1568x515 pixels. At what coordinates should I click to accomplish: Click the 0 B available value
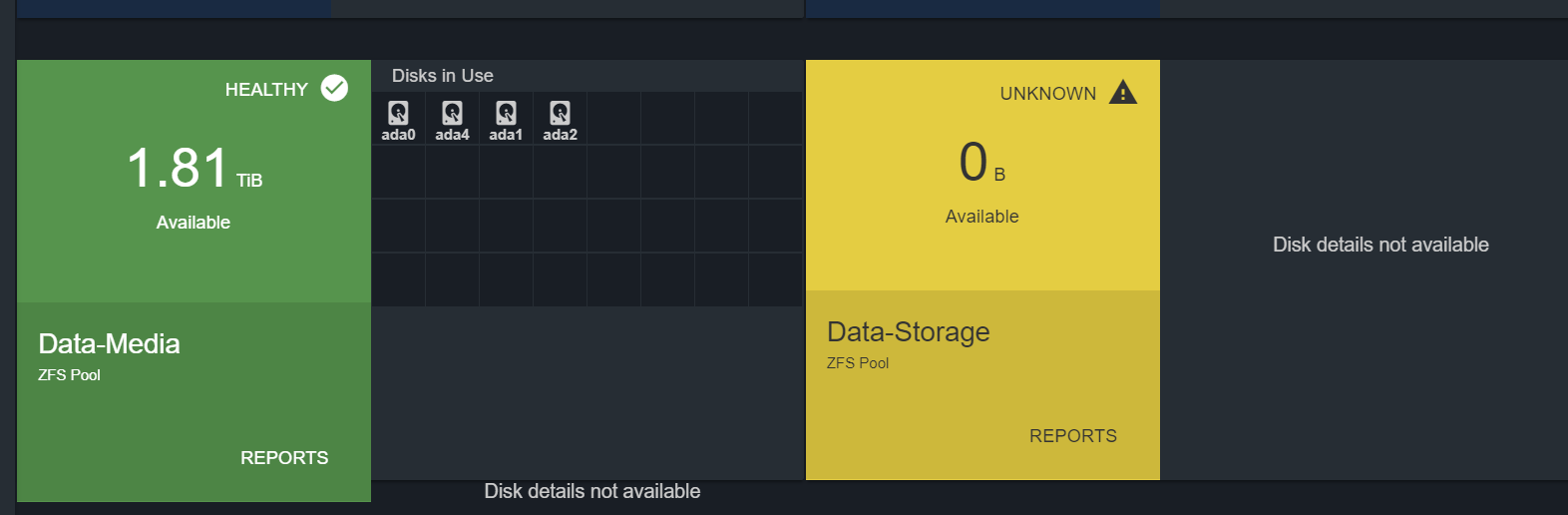click(x=982, y=162)
